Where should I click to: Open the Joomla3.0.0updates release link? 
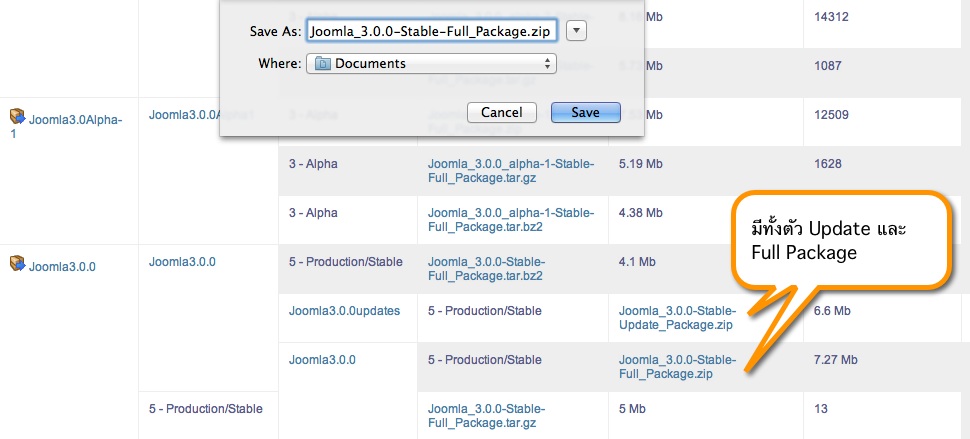tap(344, 311)
